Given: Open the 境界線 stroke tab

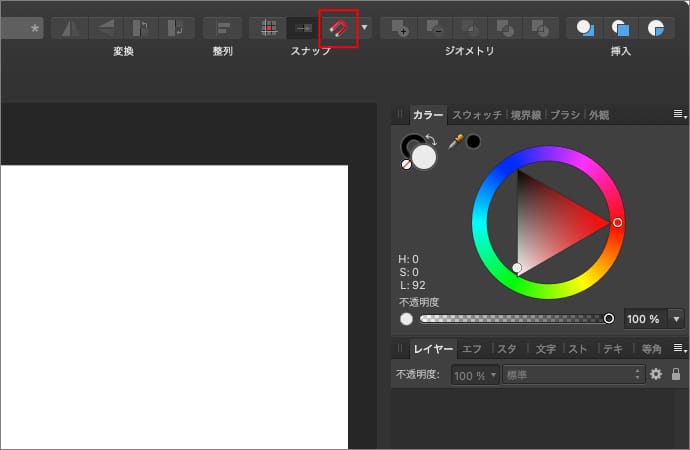Looking at the screenshot, I should point(526,115).
